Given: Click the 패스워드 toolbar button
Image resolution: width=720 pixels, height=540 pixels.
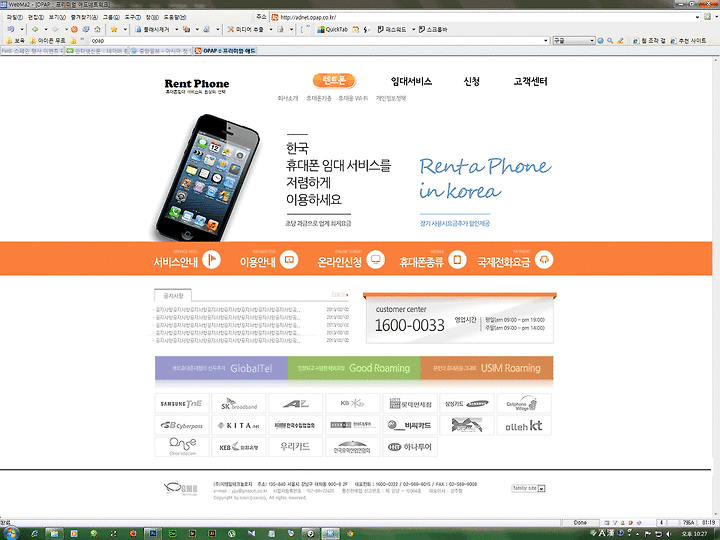Looking at the screenshot, I should point(392,29).
